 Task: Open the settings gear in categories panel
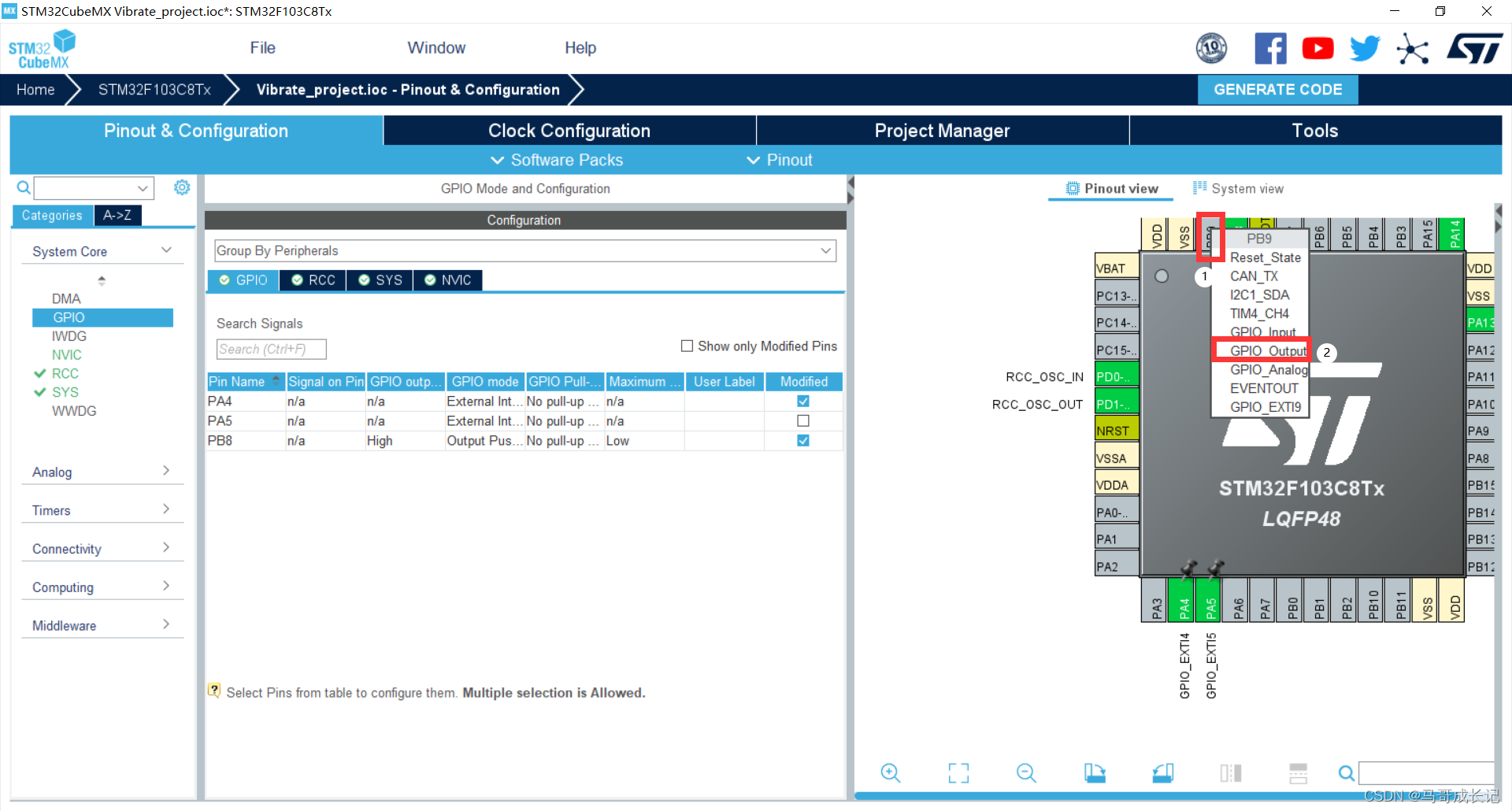click(182, 187)
